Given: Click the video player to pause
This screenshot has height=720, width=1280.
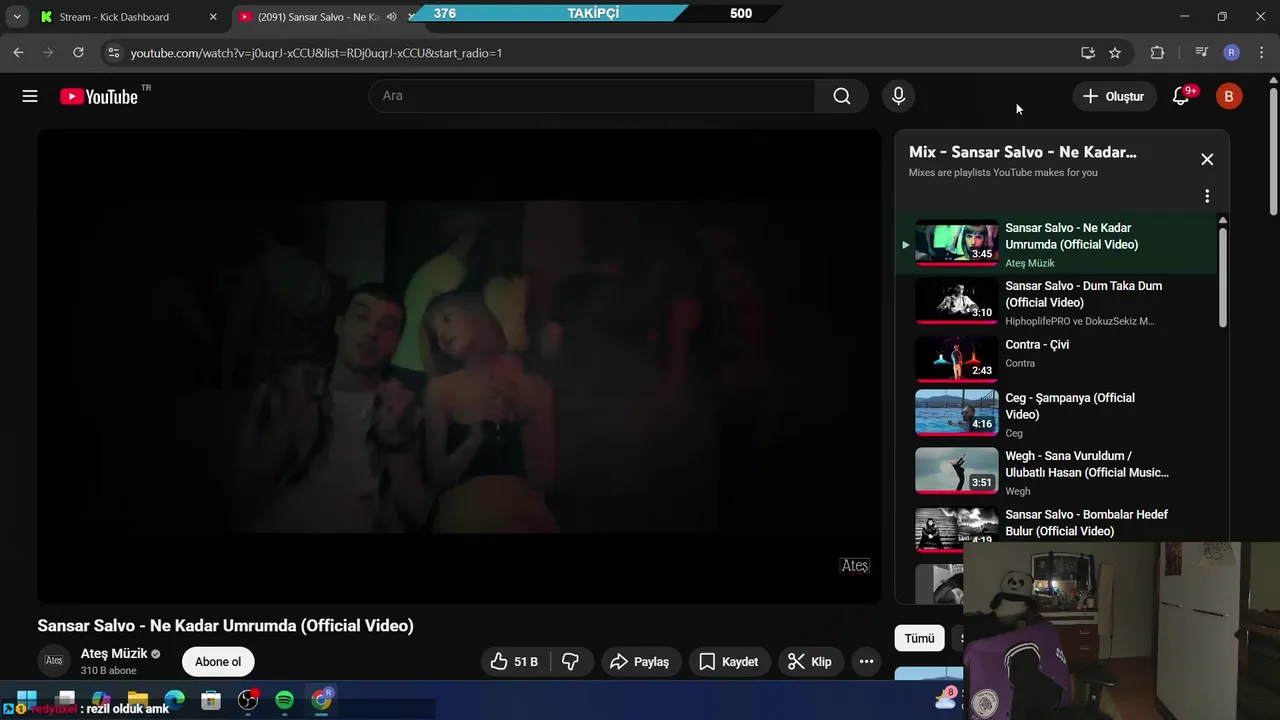Looking at the screenshot, I should 459,366.
